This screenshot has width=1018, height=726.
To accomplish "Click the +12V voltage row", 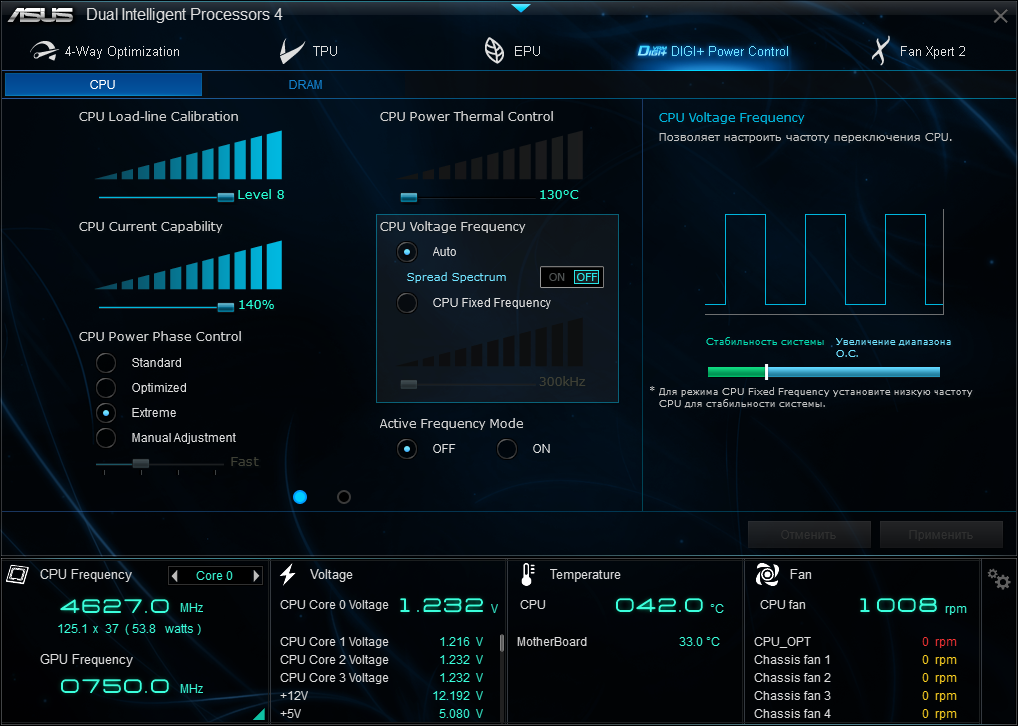I will coord(382,695).
